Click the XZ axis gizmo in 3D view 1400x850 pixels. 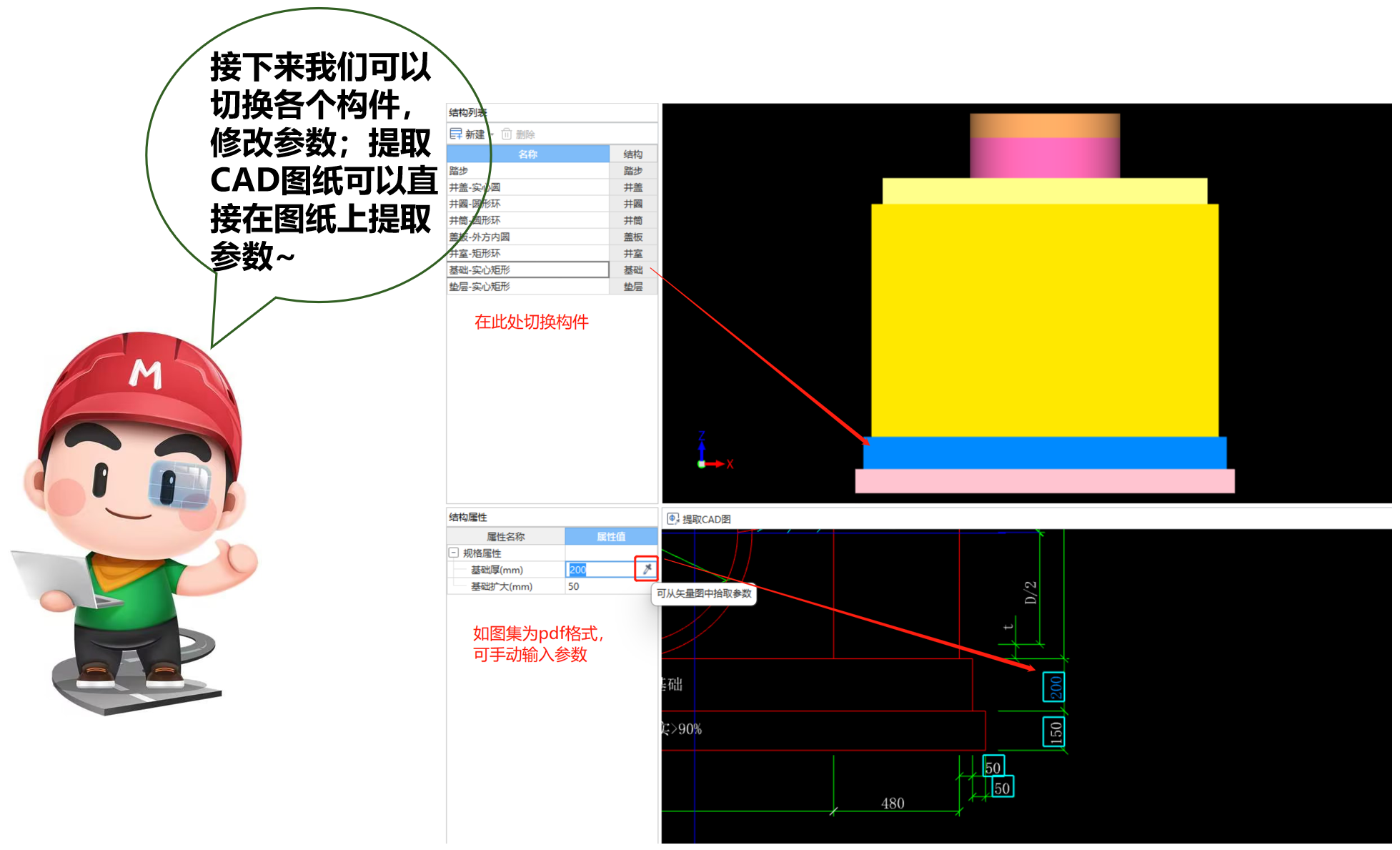(715, 450)
